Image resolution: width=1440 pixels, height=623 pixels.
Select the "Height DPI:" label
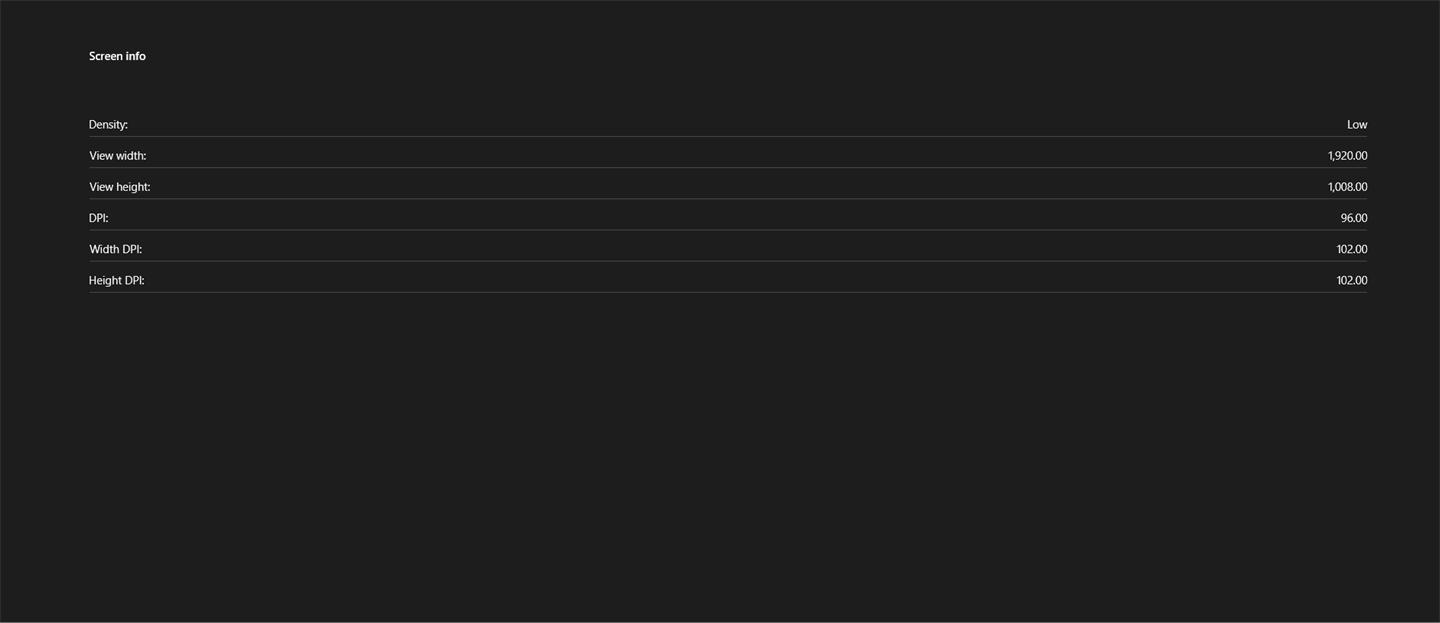tap(116, 280)
